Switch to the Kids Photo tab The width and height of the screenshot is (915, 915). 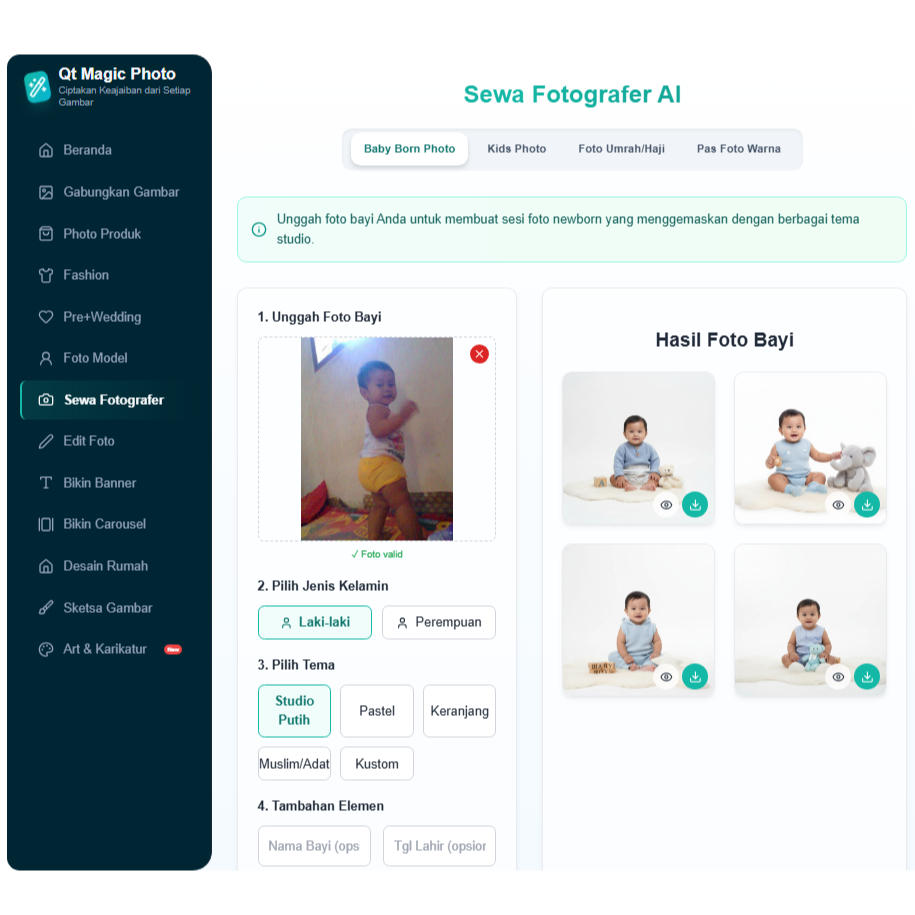(x=516, y=149)
